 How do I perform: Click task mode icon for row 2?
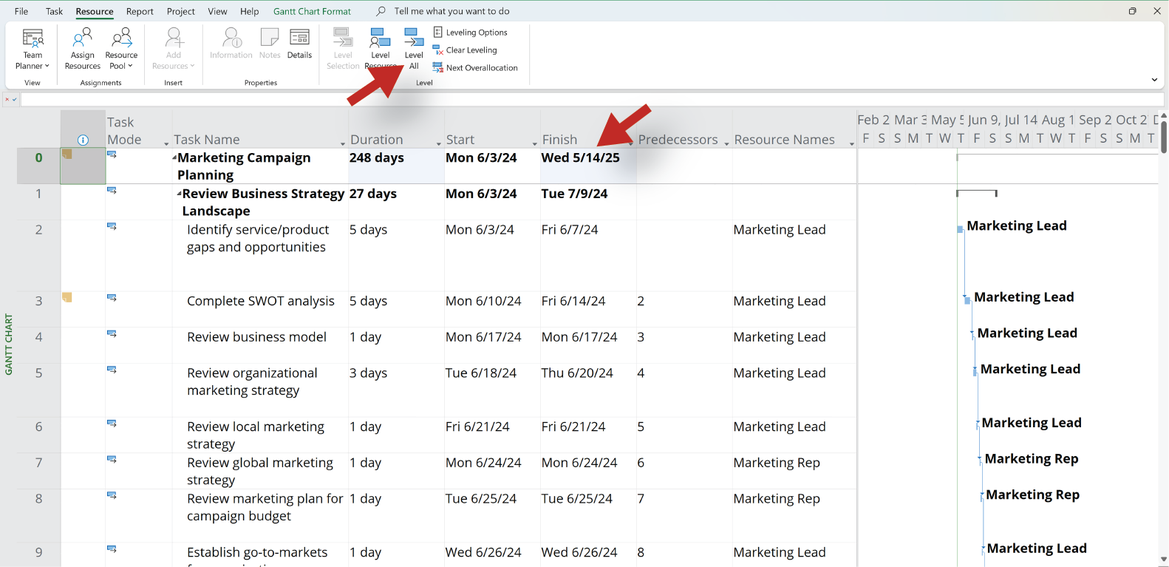pyautogui.click(x=112, y=226)
